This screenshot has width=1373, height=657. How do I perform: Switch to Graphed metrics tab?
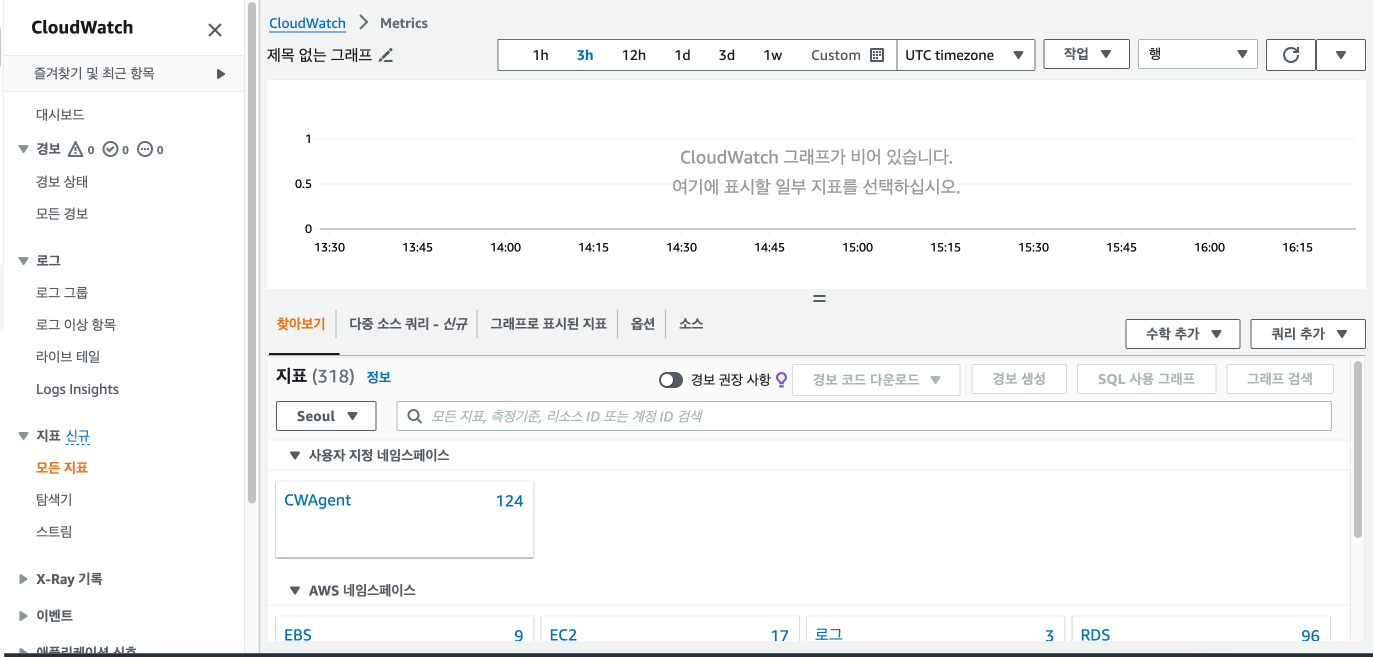(x=548, y=324)
